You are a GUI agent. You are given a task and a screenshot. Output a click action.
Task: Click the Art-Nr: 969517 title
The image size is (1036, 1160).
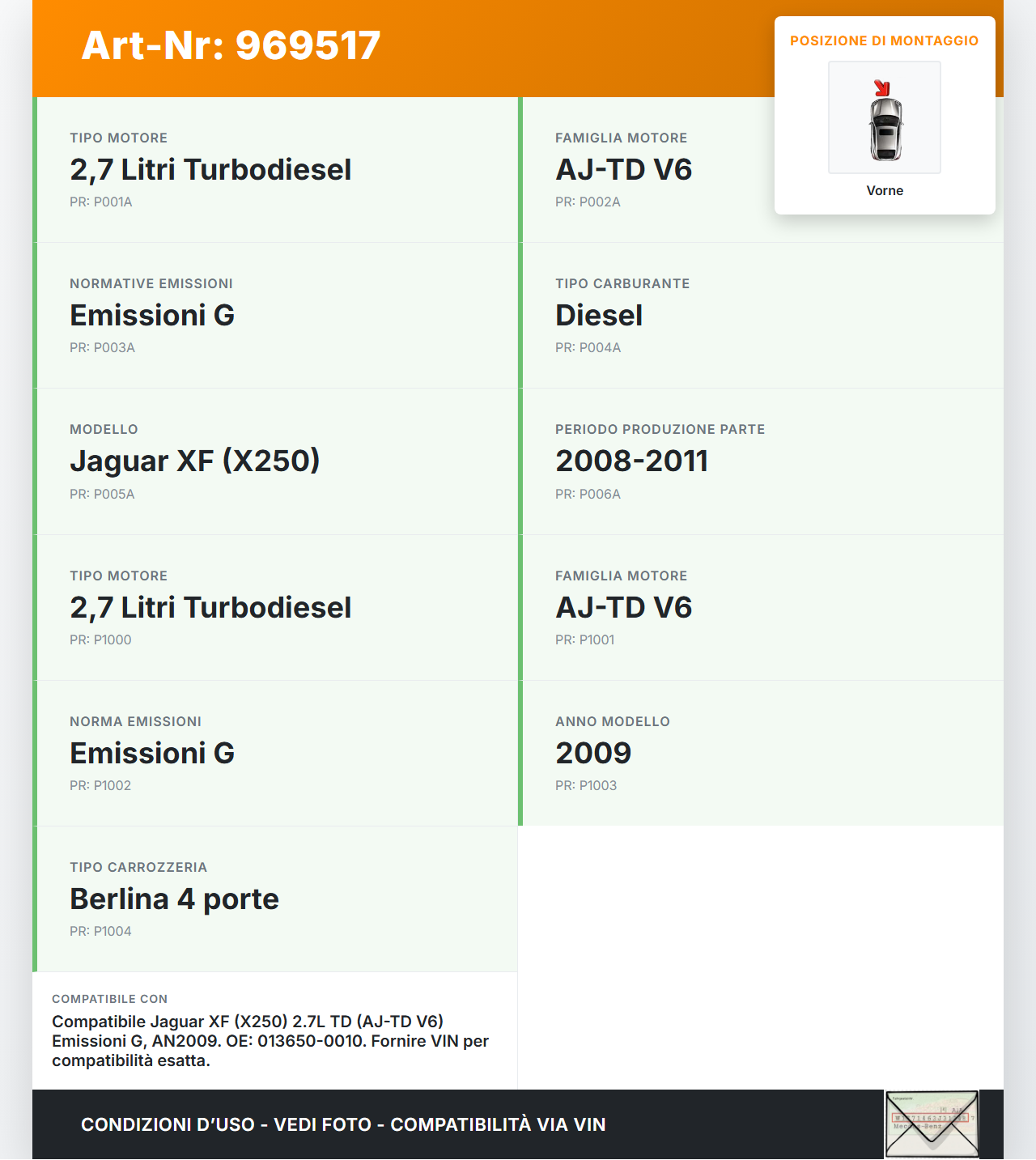230,45
